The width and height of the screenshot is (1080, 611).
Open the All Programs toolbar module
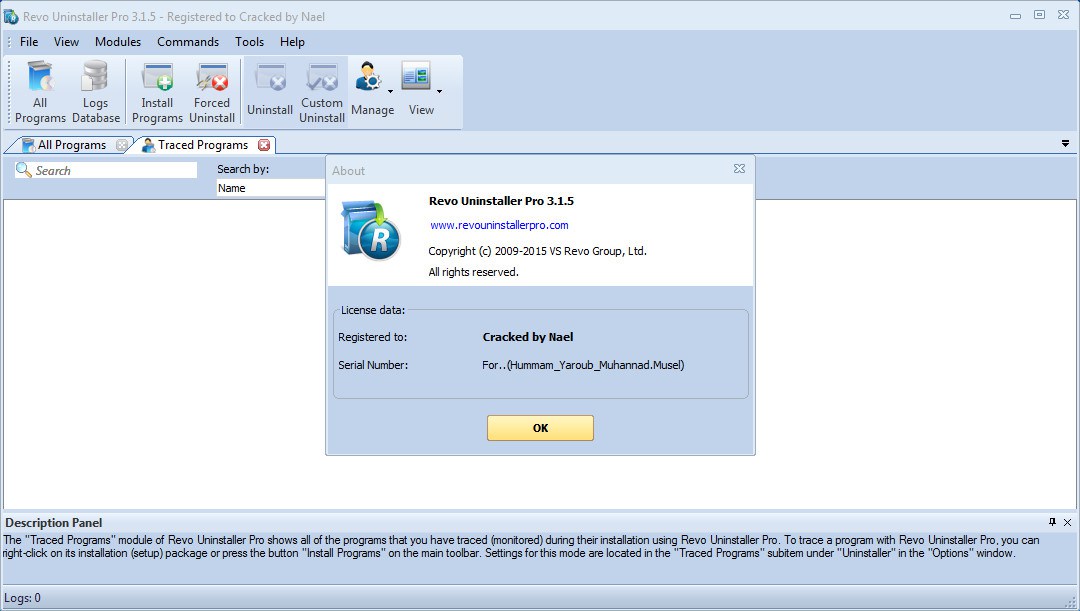(40, 92)
